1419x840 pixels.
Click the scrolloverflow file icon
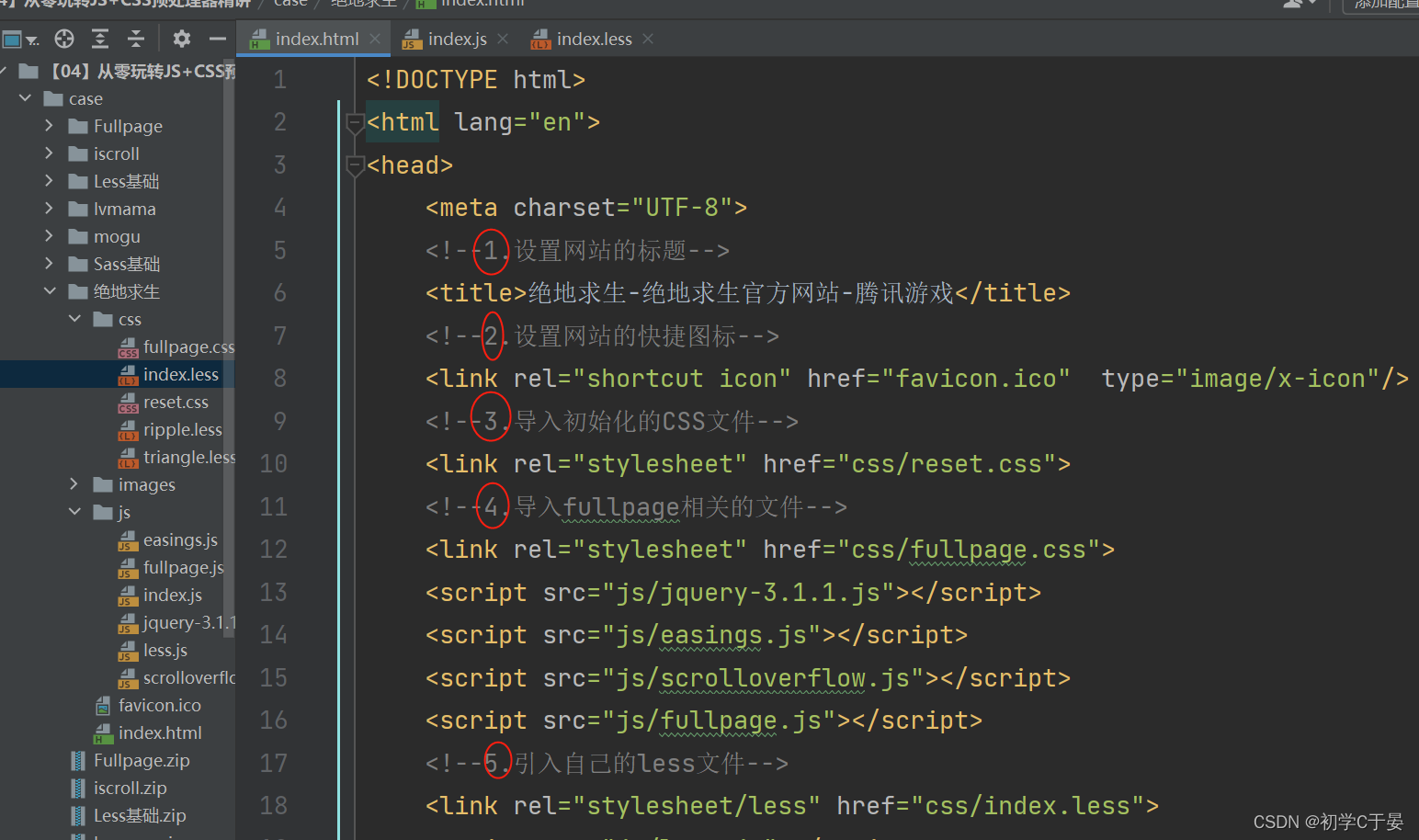(129, 678)
